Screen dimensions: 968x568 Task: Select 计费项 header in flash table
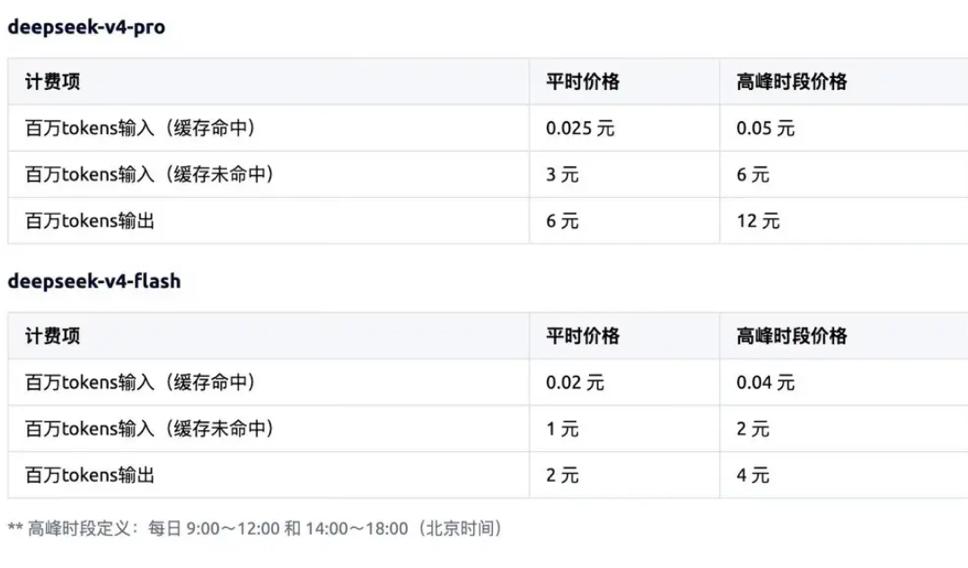[x=52, y=336]
